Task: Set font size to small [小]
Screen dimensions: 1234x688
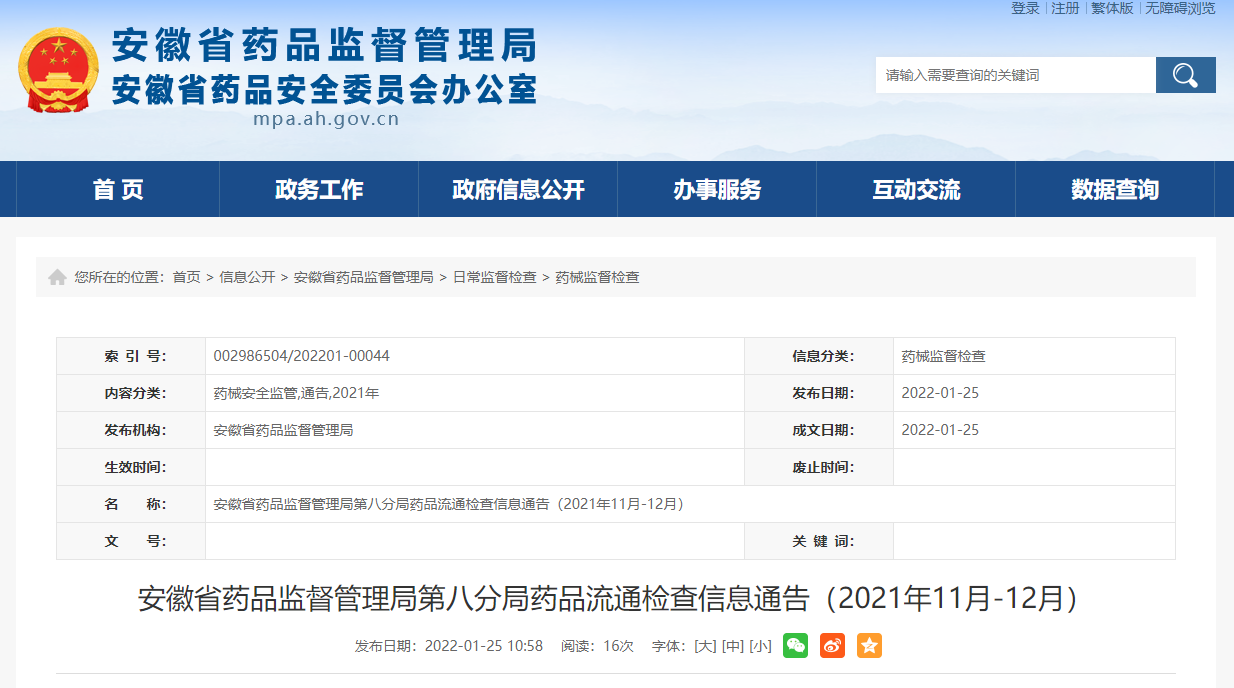Action: (760, 646)
